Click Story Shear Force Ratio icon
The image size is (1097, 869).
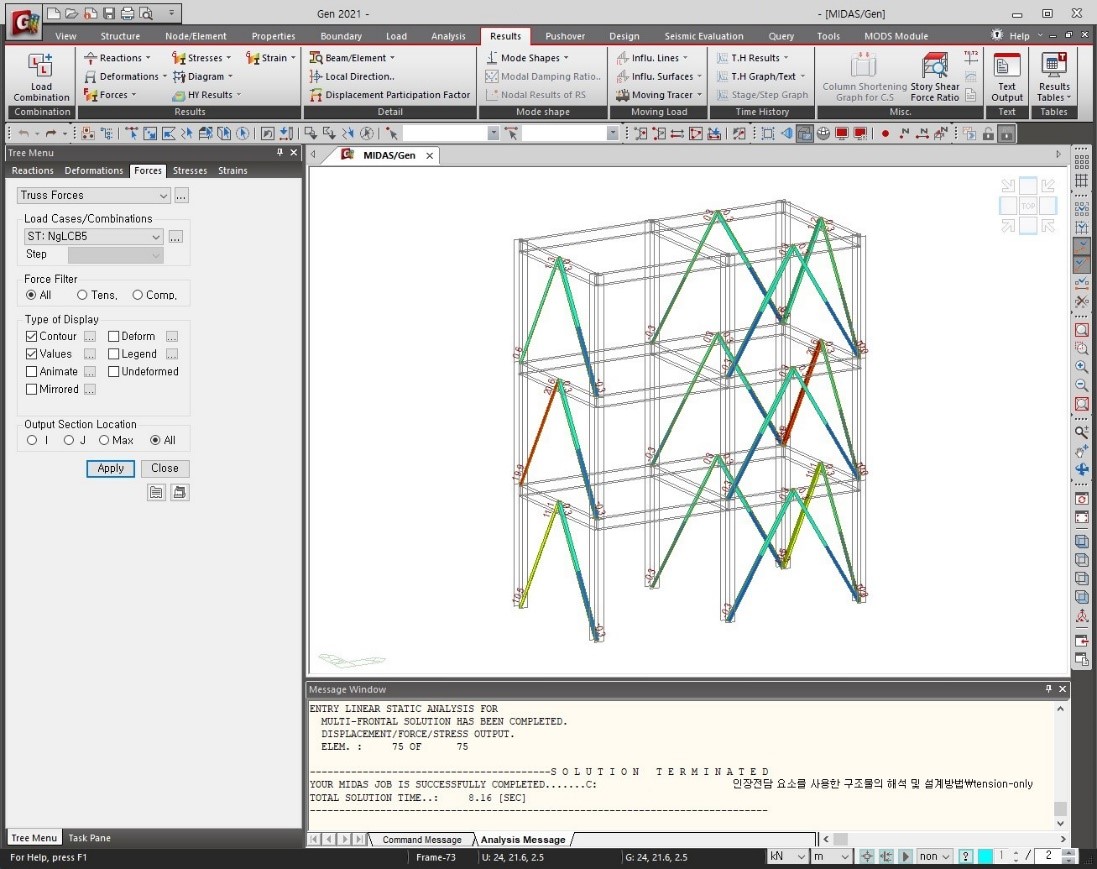tap(935, 68)
